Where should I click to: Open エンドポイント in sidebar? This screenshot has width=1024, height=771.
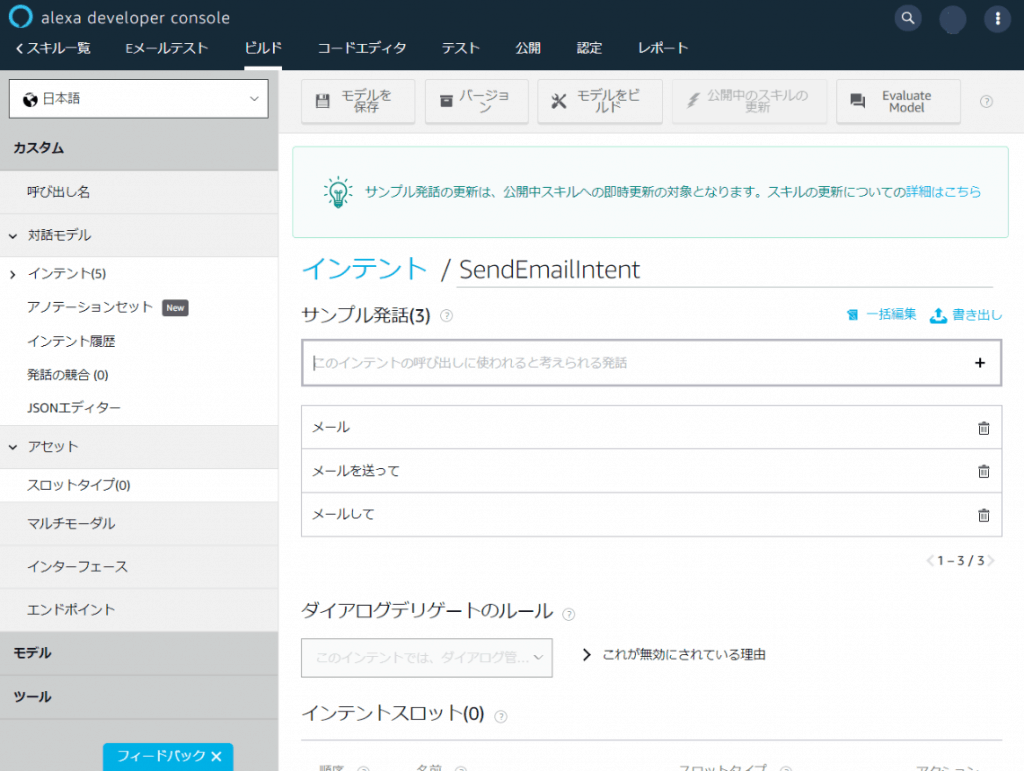tap(71, 610)
